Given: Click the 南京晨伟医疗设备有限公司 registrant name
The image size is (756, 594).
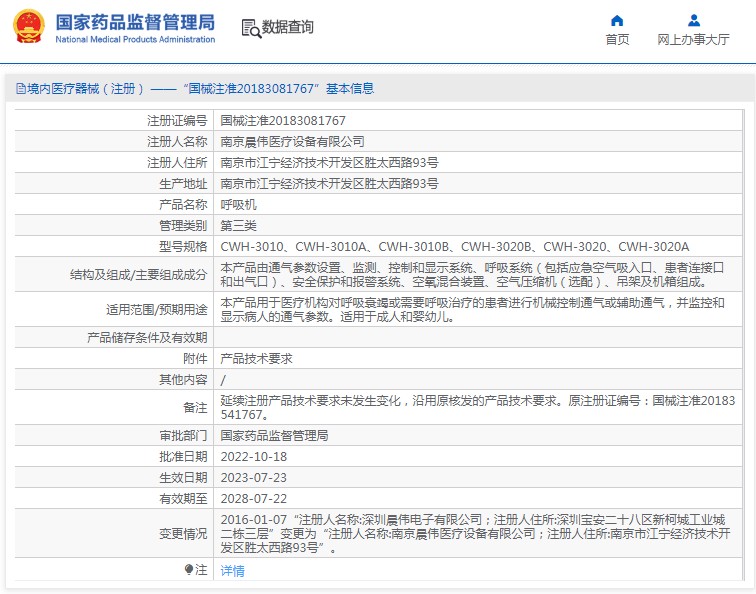Looking at the screenshot, I should point(293,142).
